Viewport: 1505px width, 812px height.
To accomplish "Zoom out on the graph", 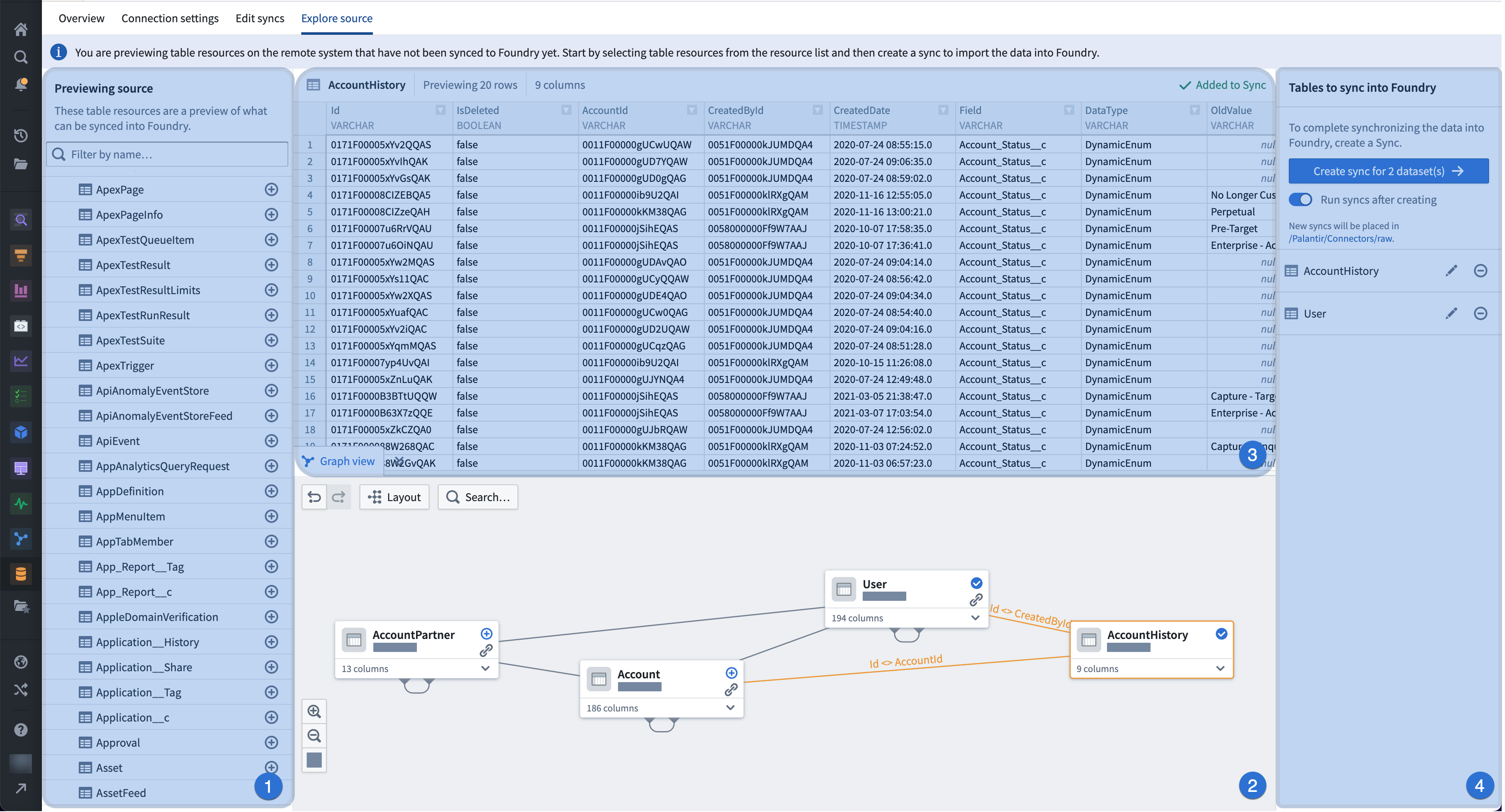I will 314,735.
